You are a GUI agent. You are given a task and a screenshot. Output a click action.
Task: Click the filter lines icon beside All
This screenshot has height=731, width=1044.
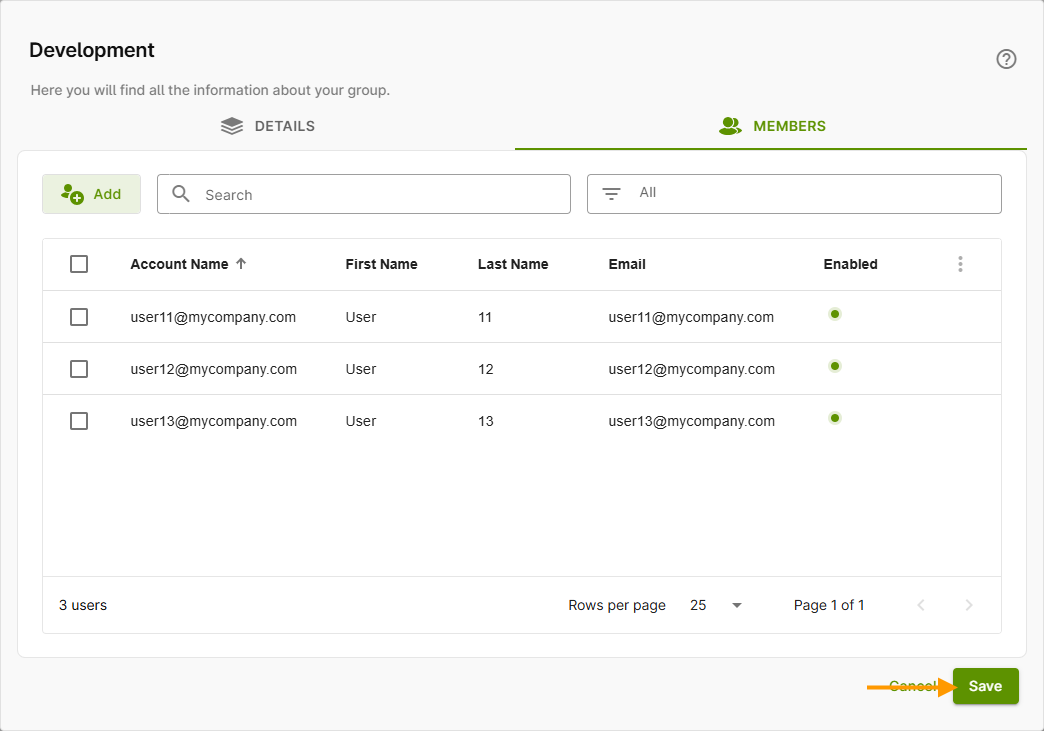tap(611, 194)
